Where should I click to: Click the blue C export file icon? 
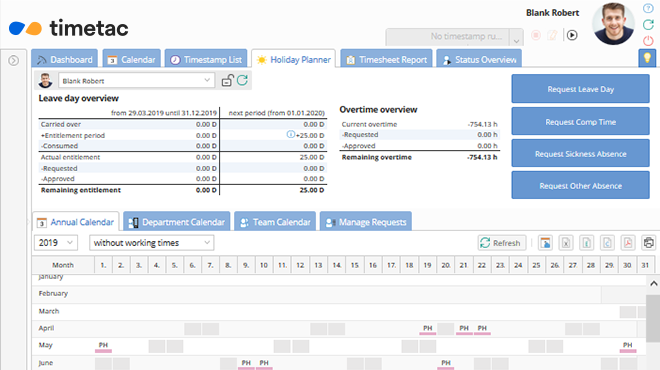click(607, 243)
